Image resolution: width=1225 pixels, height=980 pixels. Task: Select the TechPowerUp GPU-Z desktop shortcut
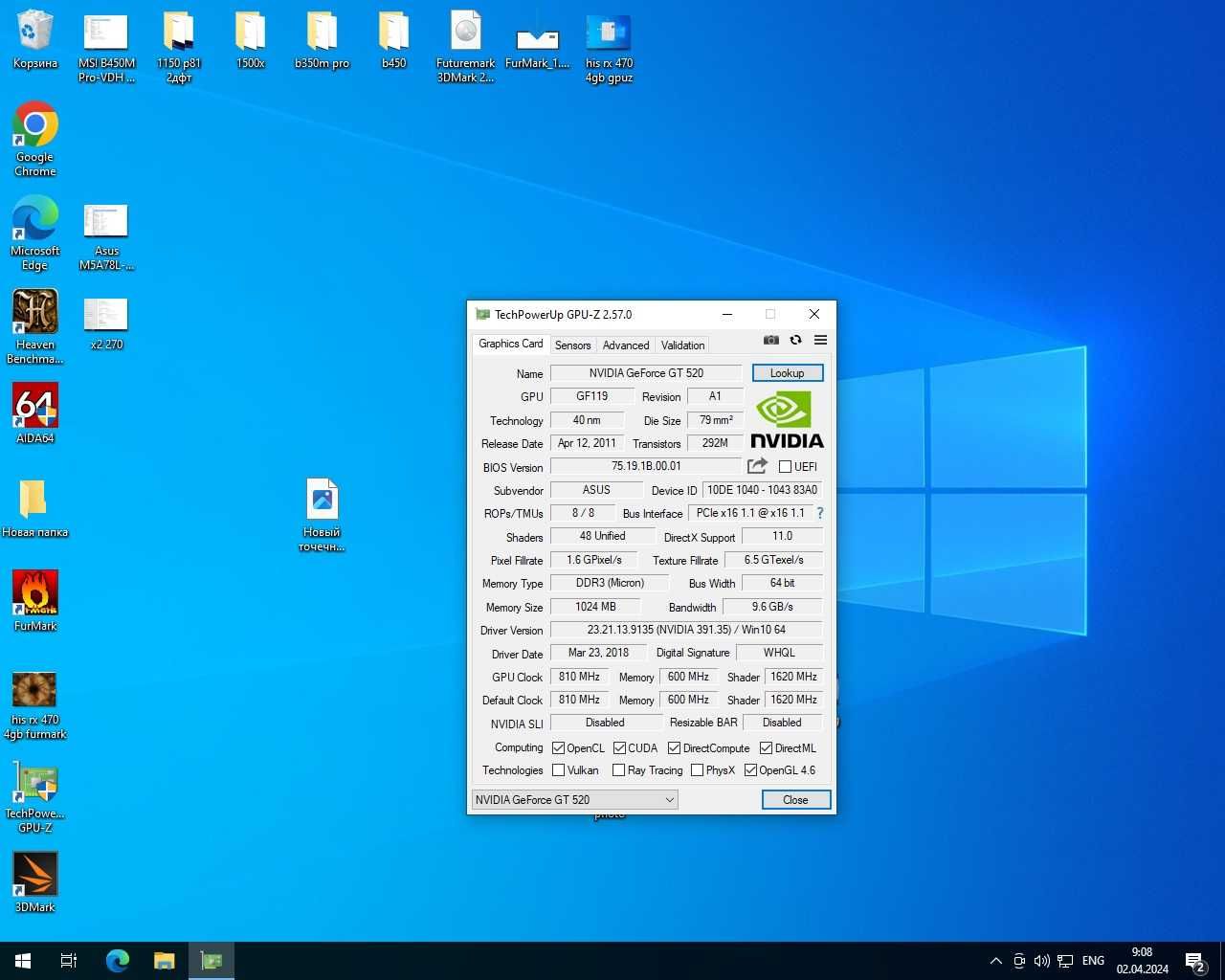tap(35, 796)
